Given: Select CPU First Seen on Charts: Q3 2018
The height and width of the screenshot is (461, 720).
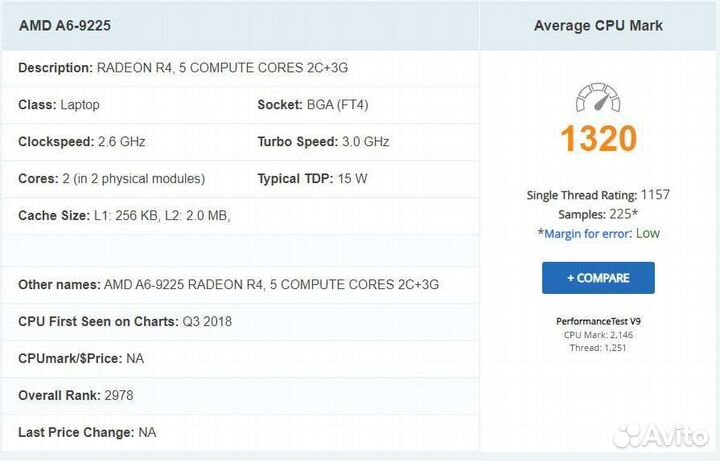Looking at the screenshot, I should (125, 321).
